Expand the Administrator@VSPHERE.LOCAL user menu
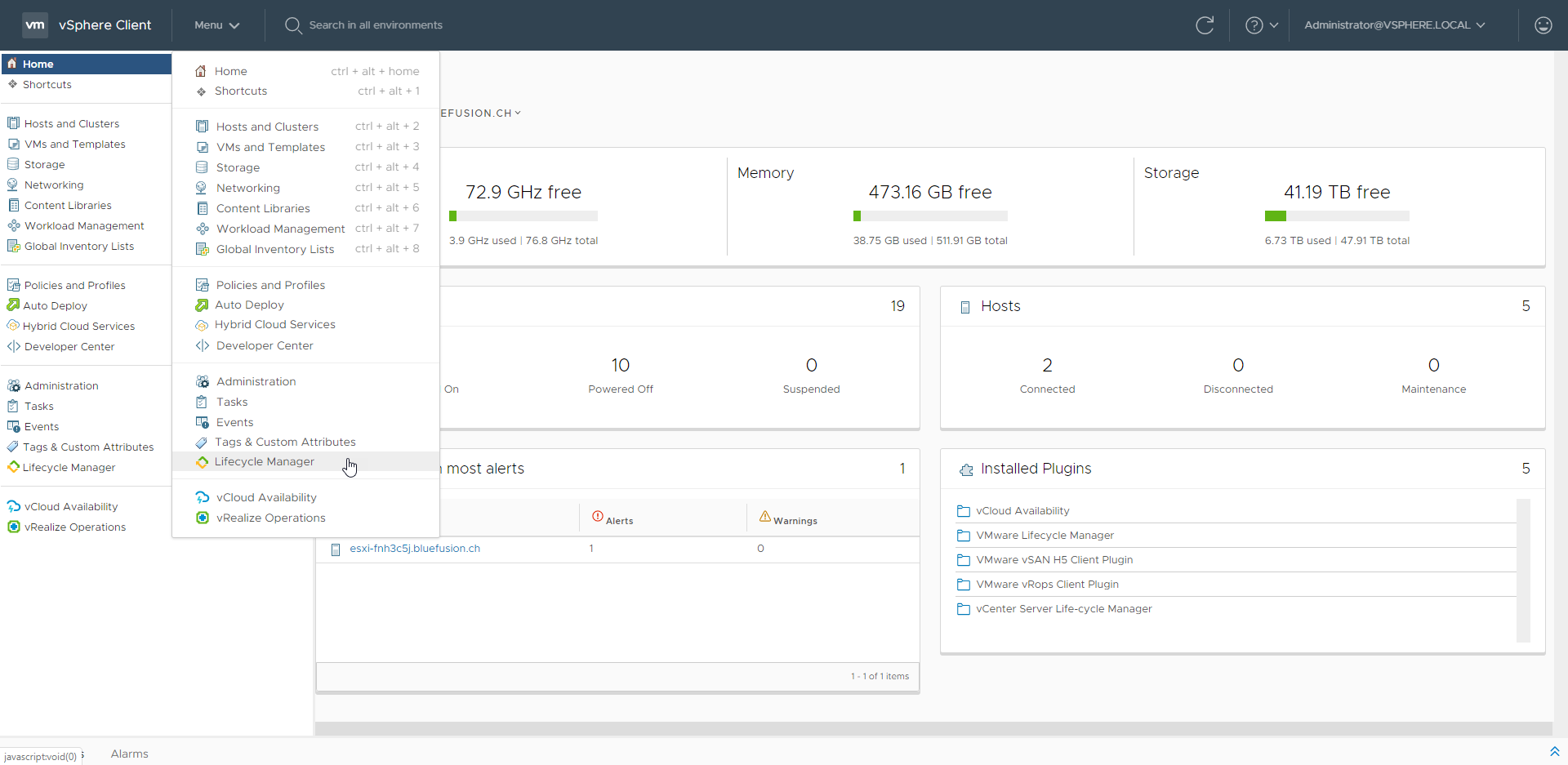The image size is (1568, 765). point(1394,25)
